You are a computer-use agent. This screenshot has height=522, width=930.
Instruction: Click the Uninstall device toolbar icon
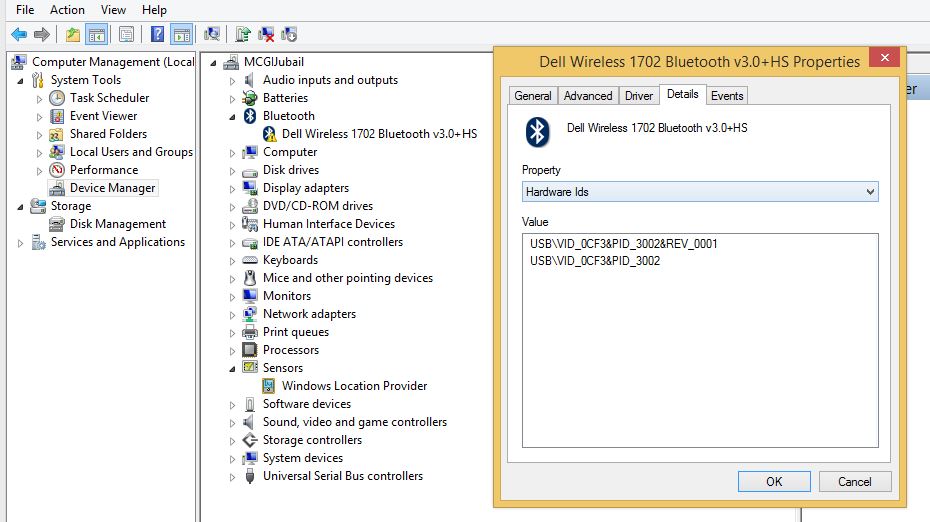click(x=266, y=34)
